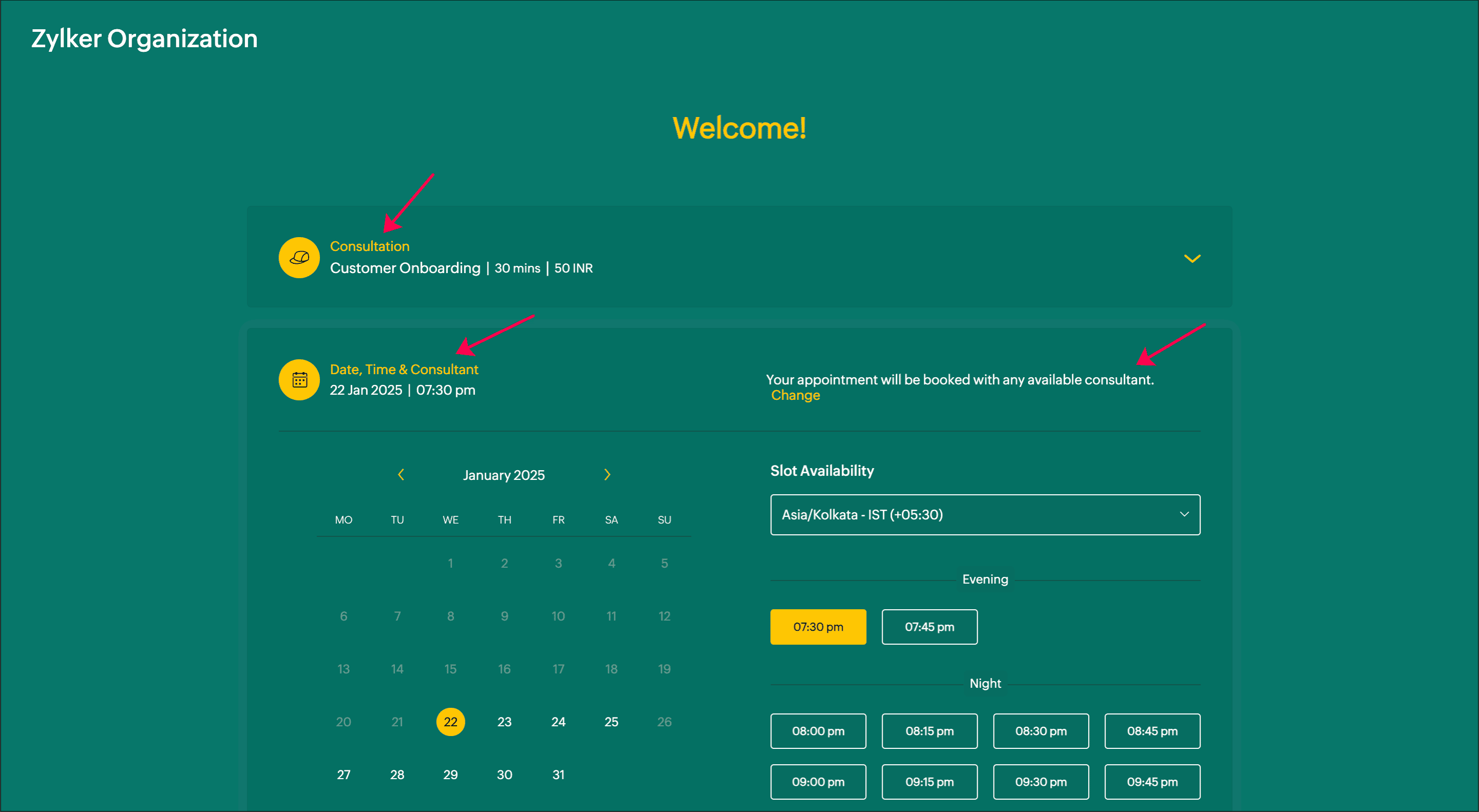Click the yellow calendar icon
Screen dimensions: 1479x812
coord(298,380)
